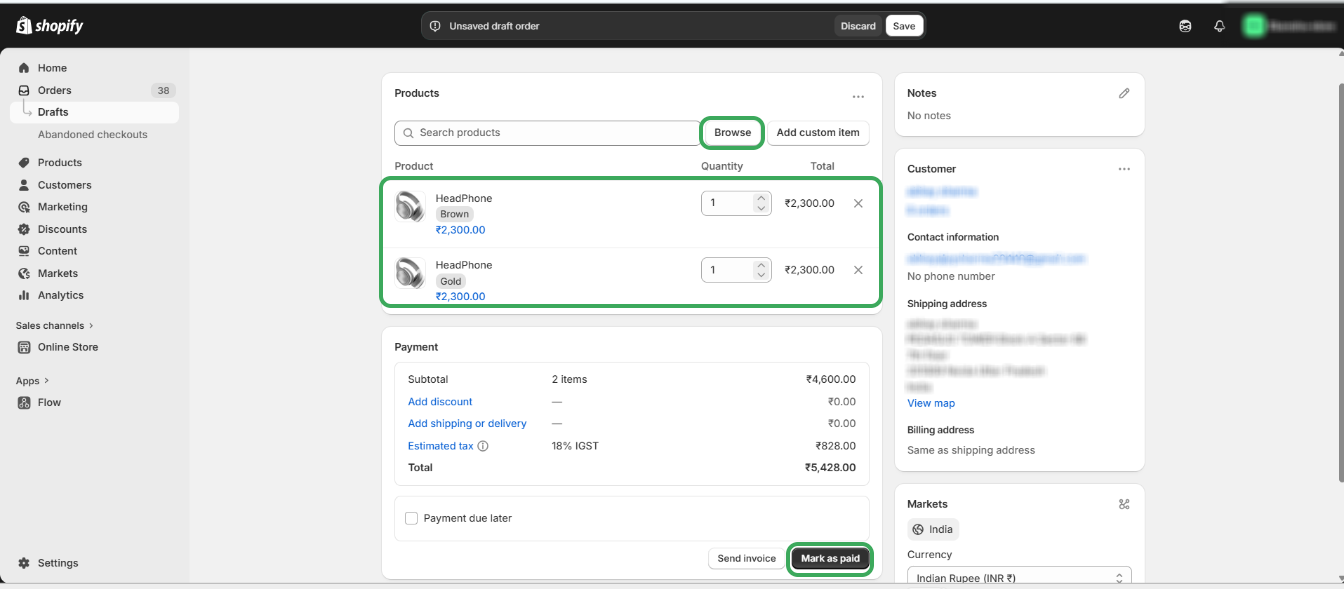Image resolution: width=1344 pixels, height=589 pixels.
Task: Remove the Gold HeadPhone line item
Action: click(858, 270)
